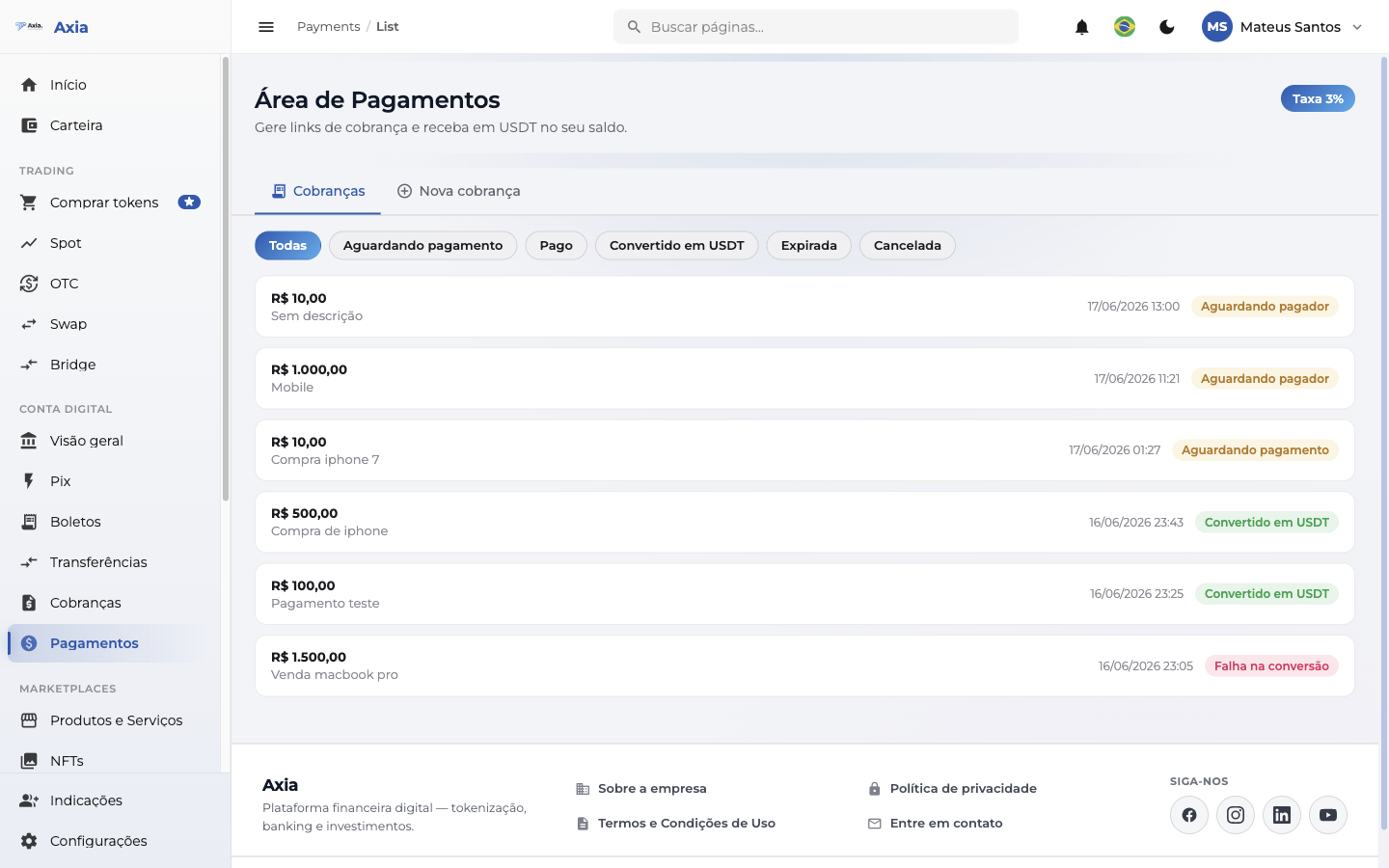1389x868 pixels.
Task: Switch to the Nova cobrança tab
Action: click(x=458, y=191)
